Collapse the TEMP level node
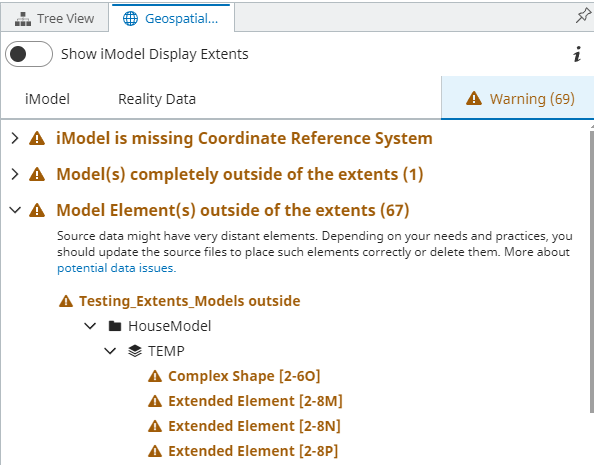The width and height of the screenshot is (594, 465). pyautogui.click(x=110, y=351)
